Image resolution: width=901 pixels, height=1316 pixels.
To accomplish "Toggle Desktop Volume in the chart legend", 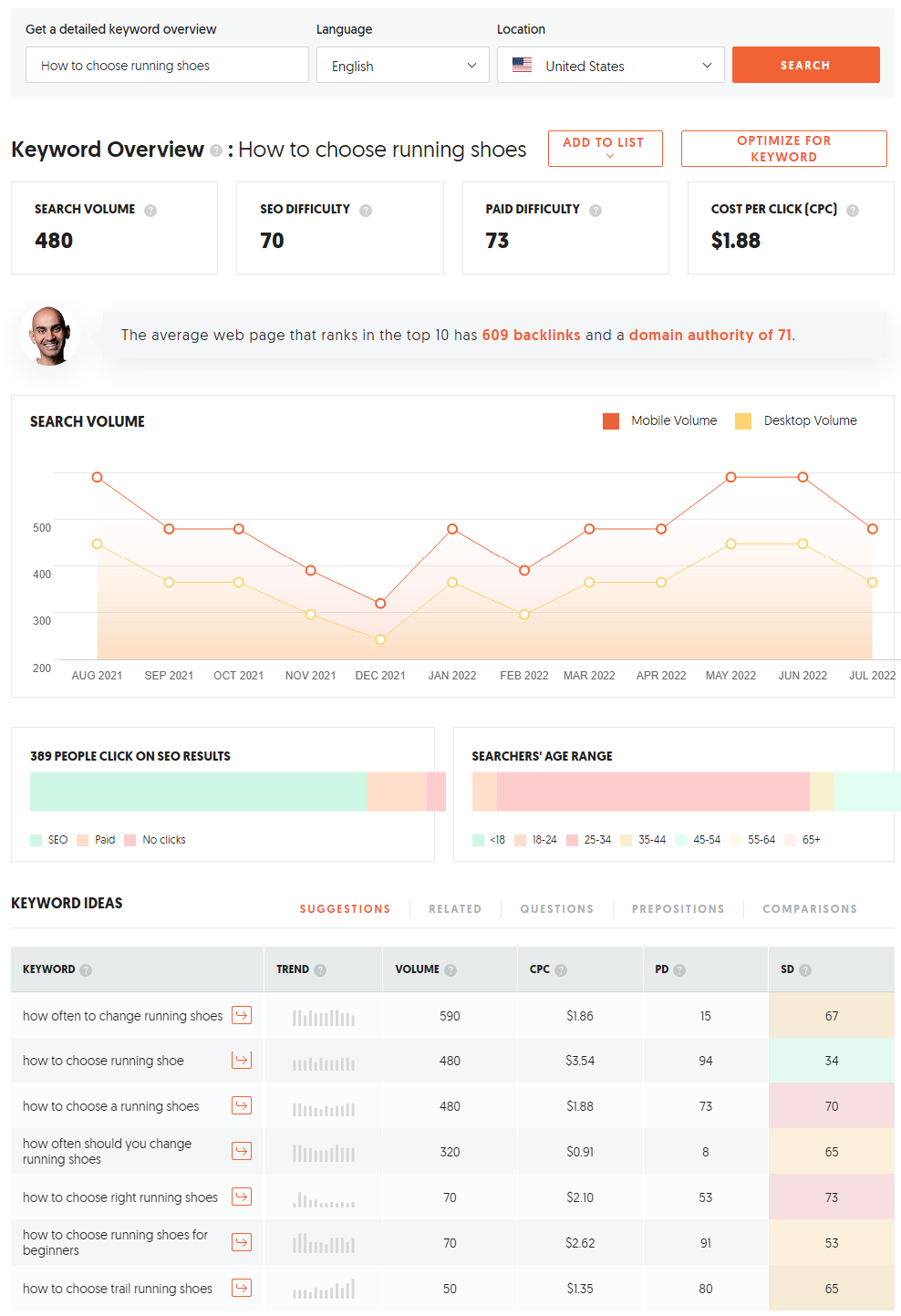I will pos(795,420).
